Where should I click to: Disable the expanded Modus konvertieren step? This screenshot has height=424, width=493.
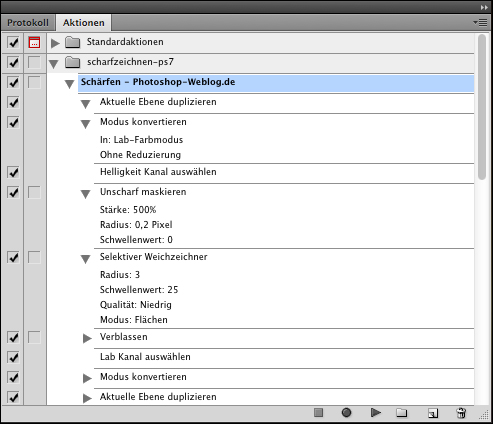pos(13,122)
